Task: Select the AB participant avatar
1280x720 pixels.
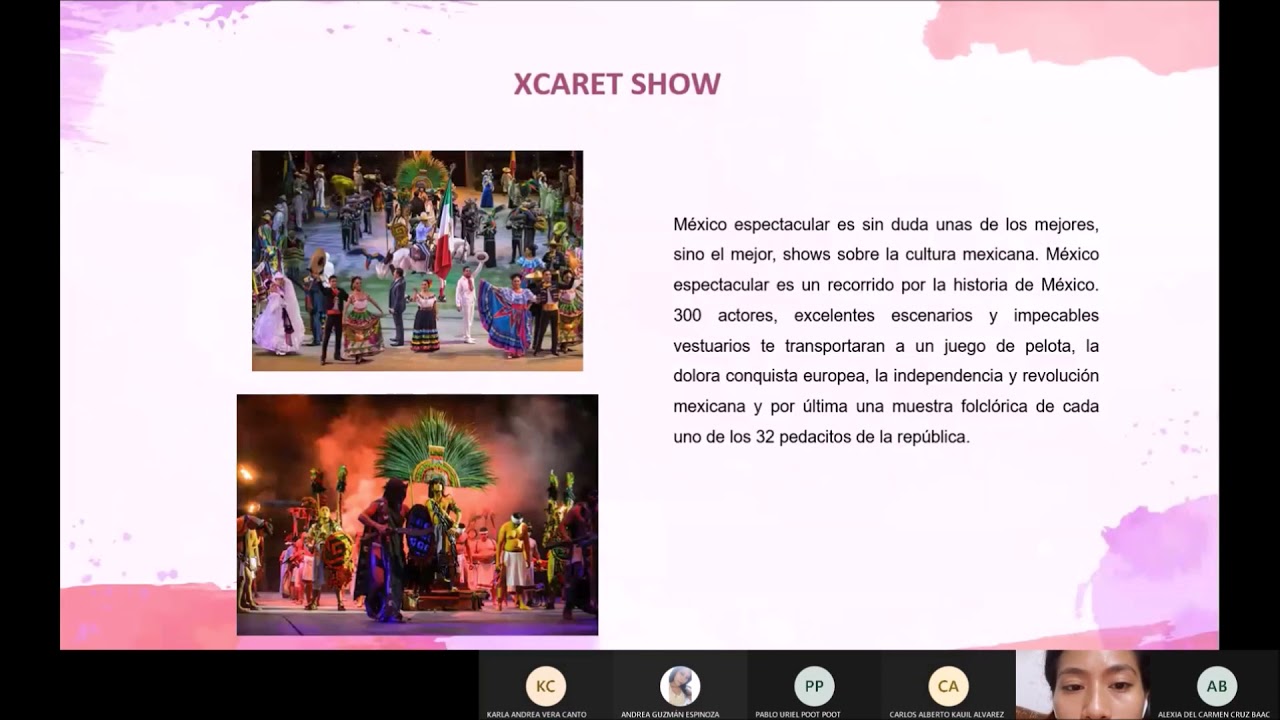Action: click(x=1217, y=686)
